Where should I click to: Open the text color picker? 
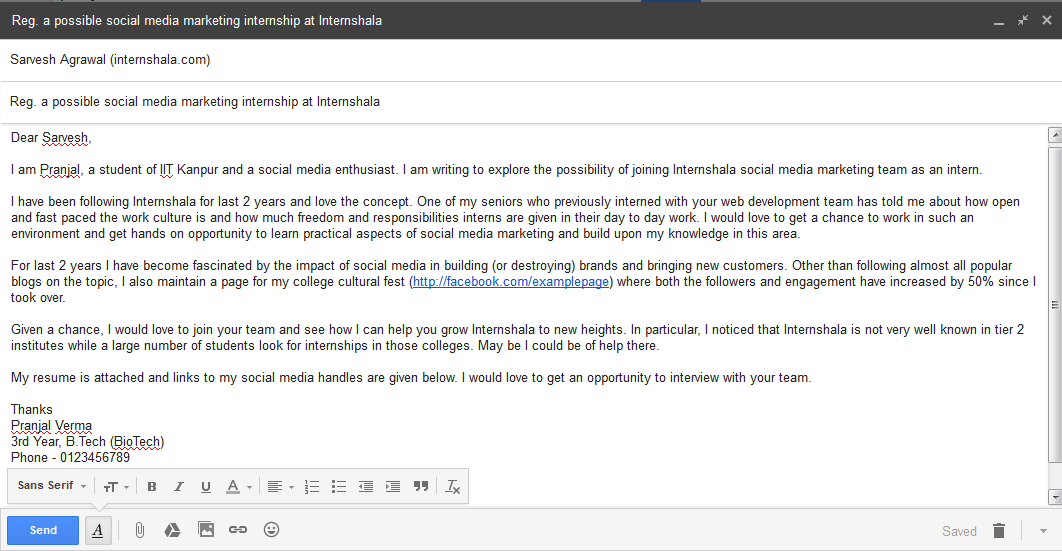pyautogui.click(x=239, y=486)
